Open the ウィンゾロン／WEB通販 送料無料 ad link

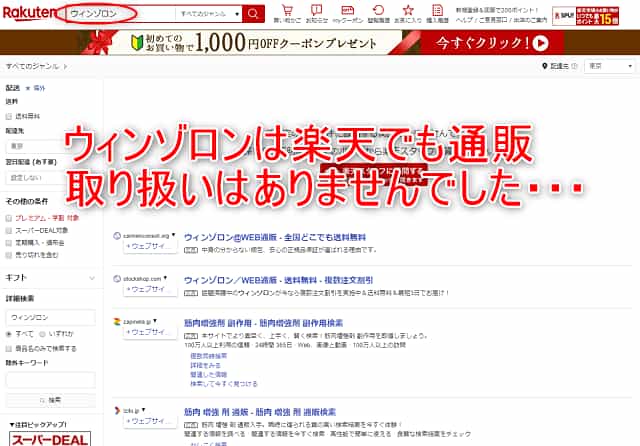(278, 280)
